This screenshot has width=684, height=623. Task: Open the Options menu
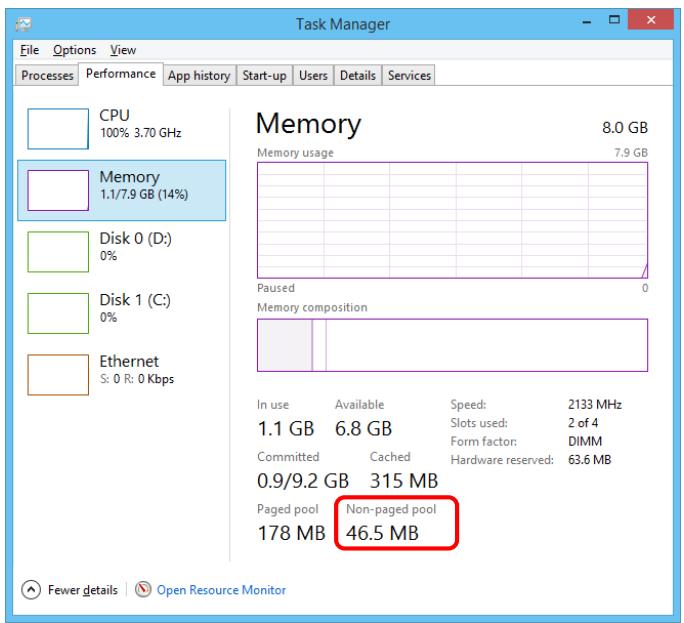(x=75, y=50)
